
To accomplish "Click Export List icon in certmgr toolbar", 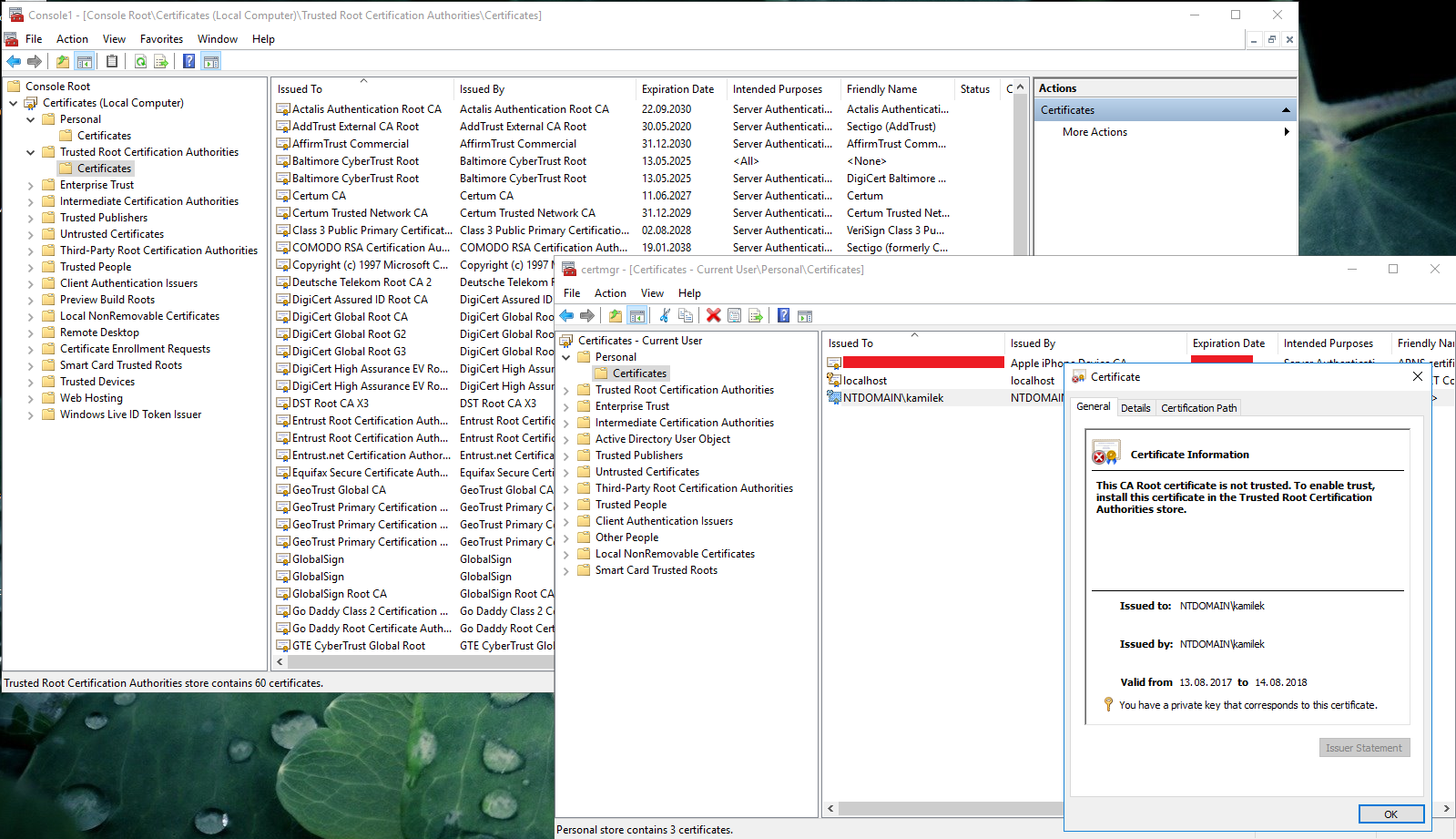I will coord(756,315).
